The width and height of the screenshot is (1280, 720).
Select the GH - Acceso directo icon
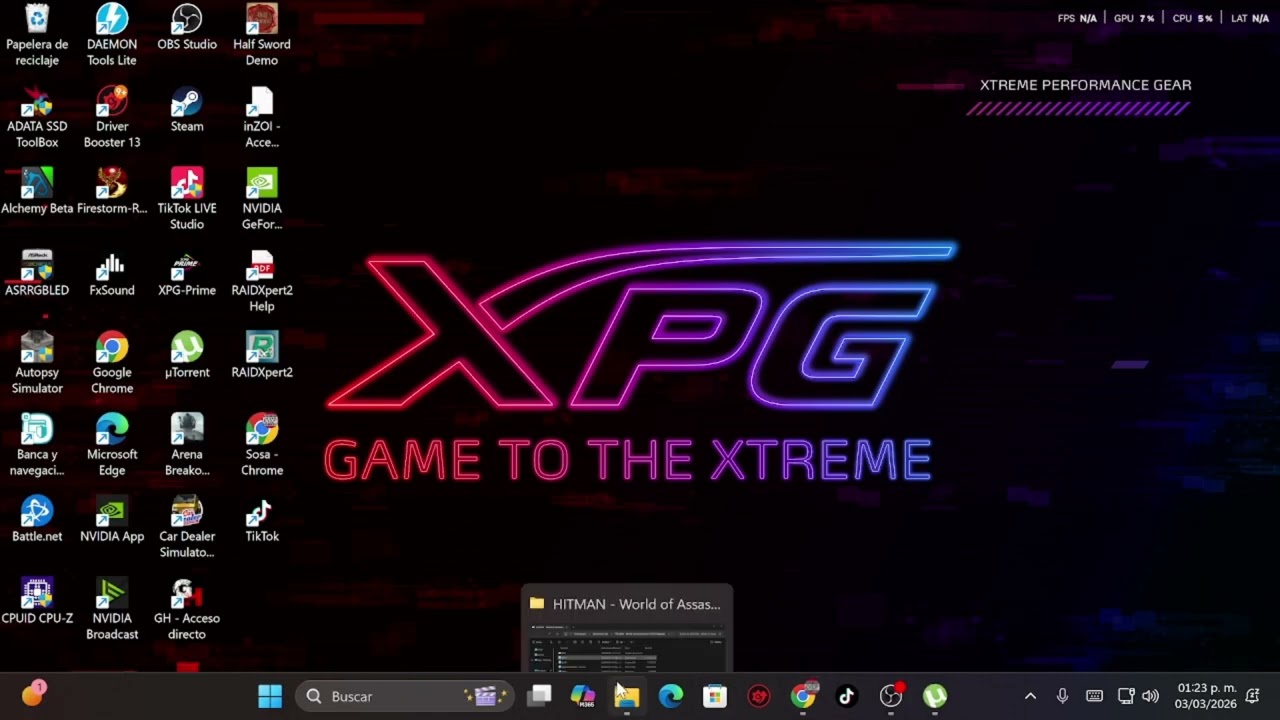(x=187, y=609)
